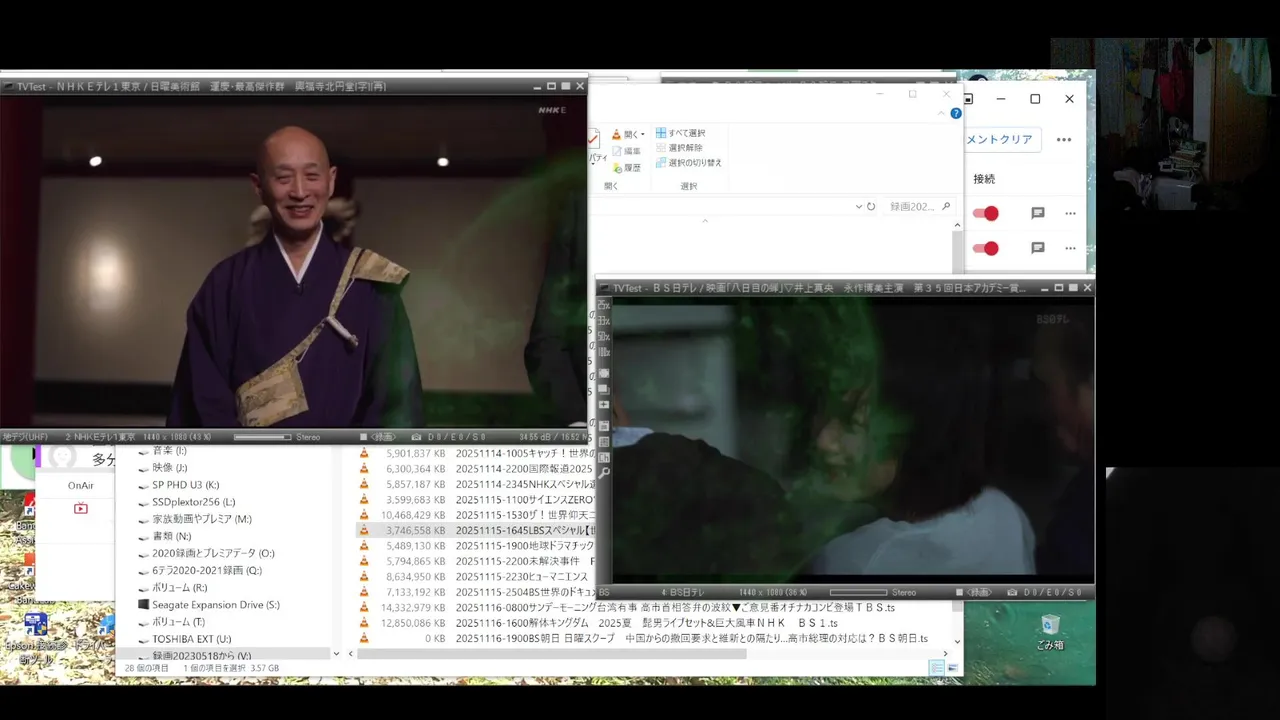Screen dimensions: 1280x720
Task: Open ごみ箱 recycle bin desktop icon
Action: click(x=1049, y=632)
